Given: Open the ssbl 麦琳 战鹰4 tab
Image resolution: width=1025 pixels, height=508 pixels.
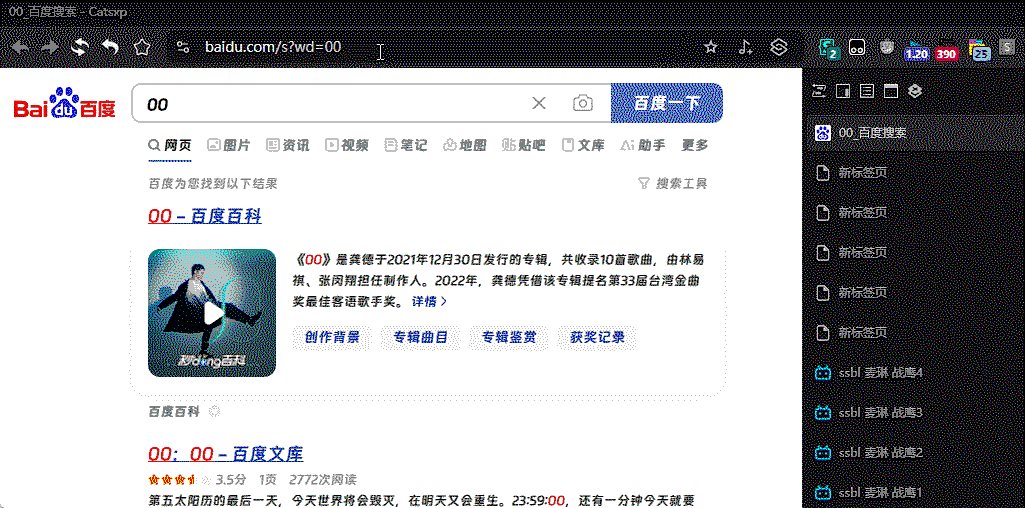Looking at the screenshot, I should coord(916,373).
